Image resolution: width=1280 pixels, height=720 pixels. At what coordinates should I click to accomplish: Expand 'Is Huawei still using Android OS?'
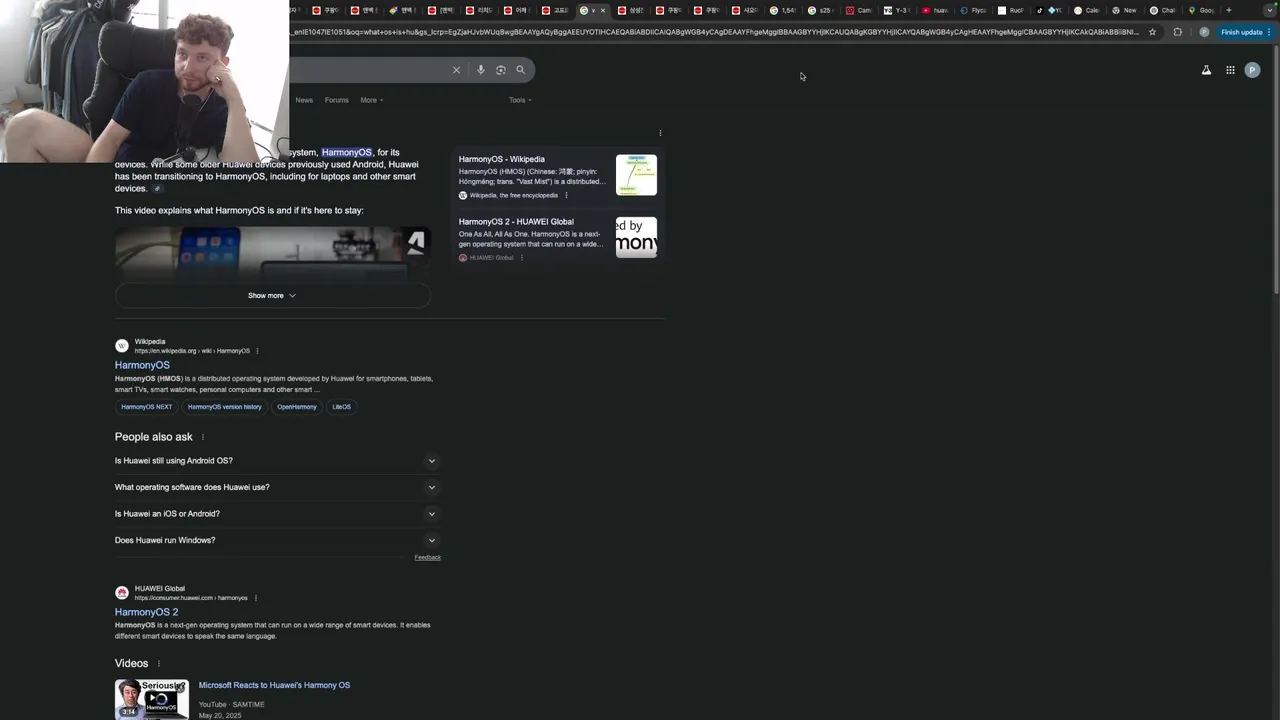(x=276, y=461)
